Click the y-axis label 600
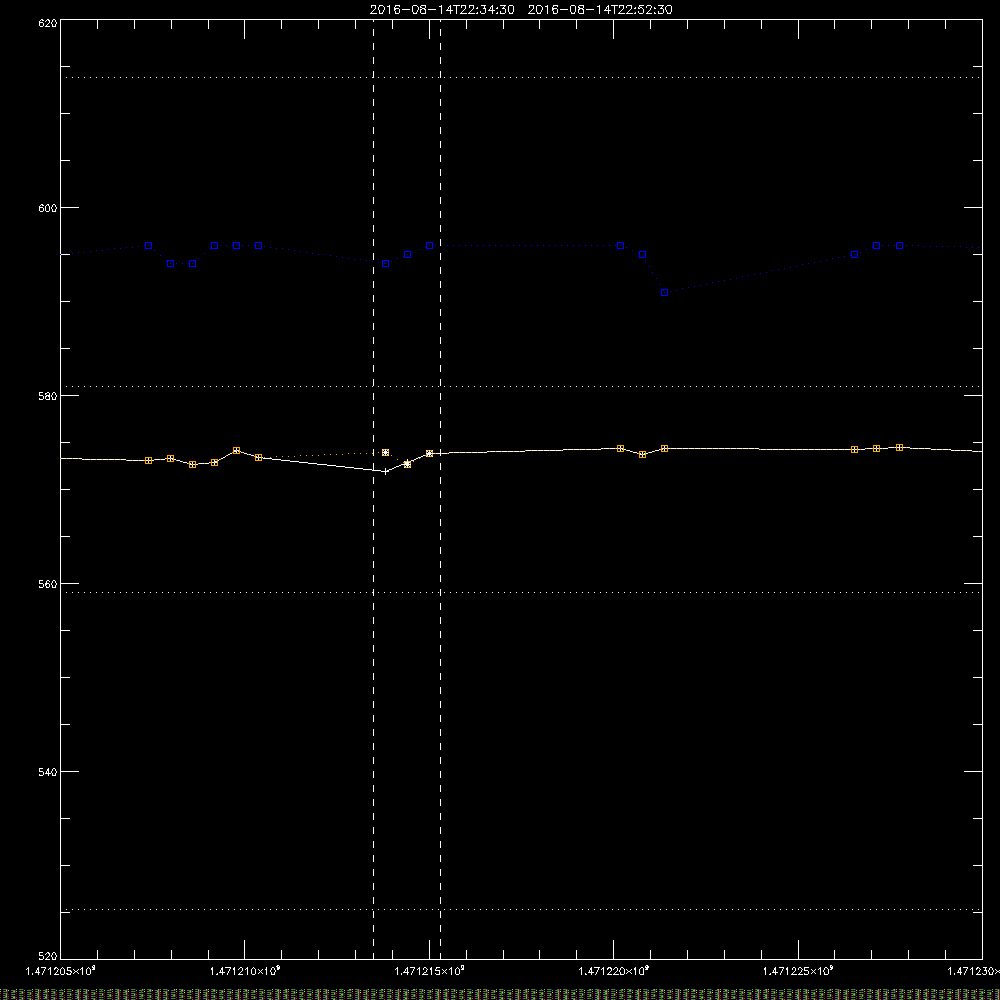This screenshot has height=1000, width=1000. coord(48,208)
